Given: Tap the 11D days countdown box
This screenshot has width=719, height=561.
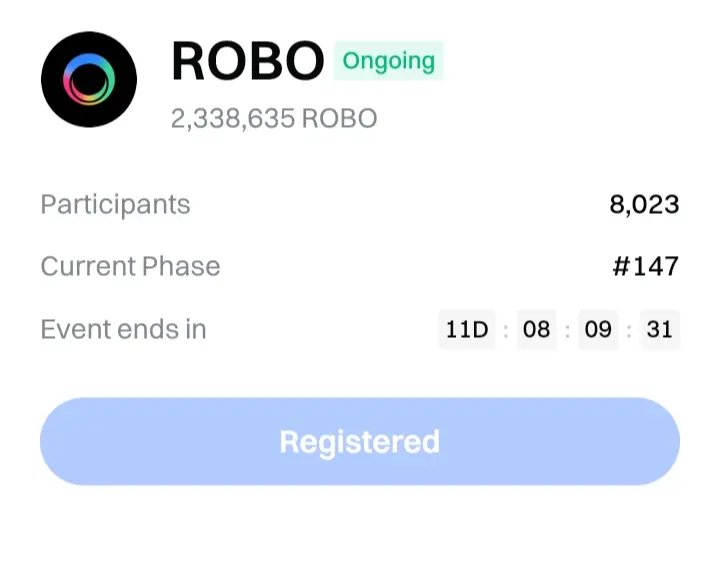Looking at the screenshot, I should (x=466, y=329).
